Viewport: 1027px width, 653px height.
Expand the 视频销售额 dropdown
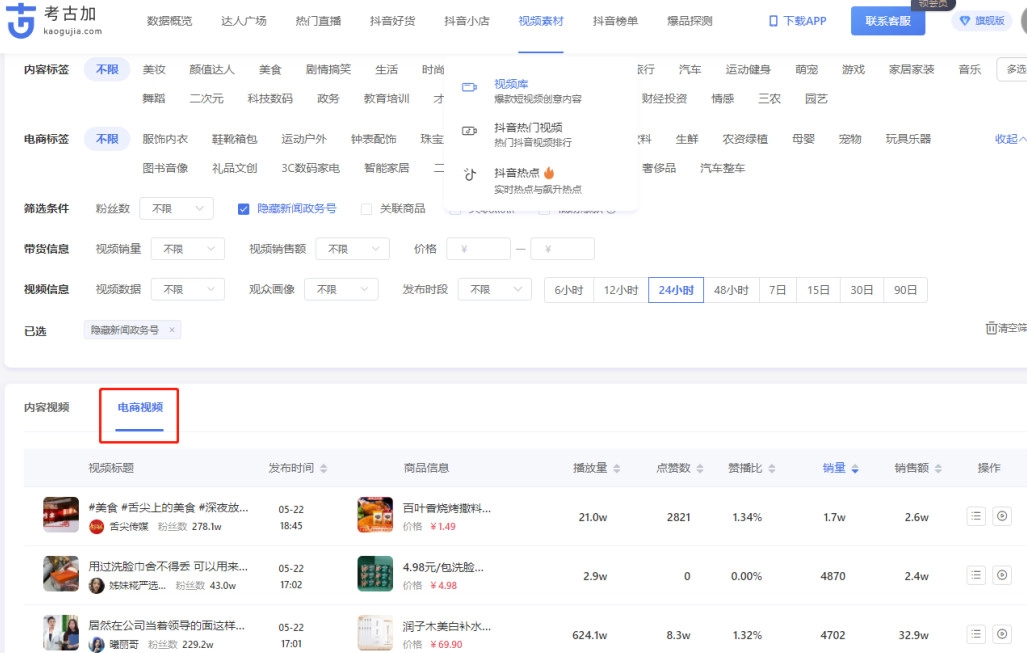click(352, 249)
